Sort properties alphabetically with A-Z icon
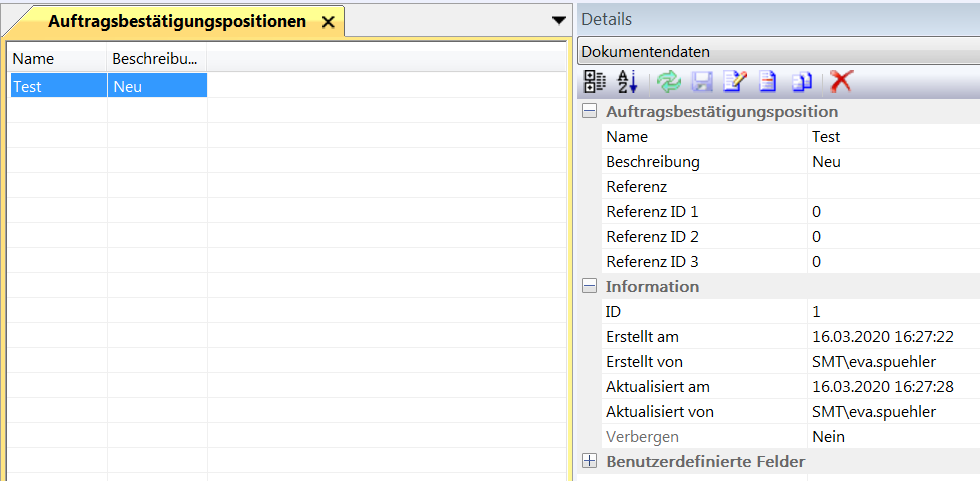 [627, 82]
